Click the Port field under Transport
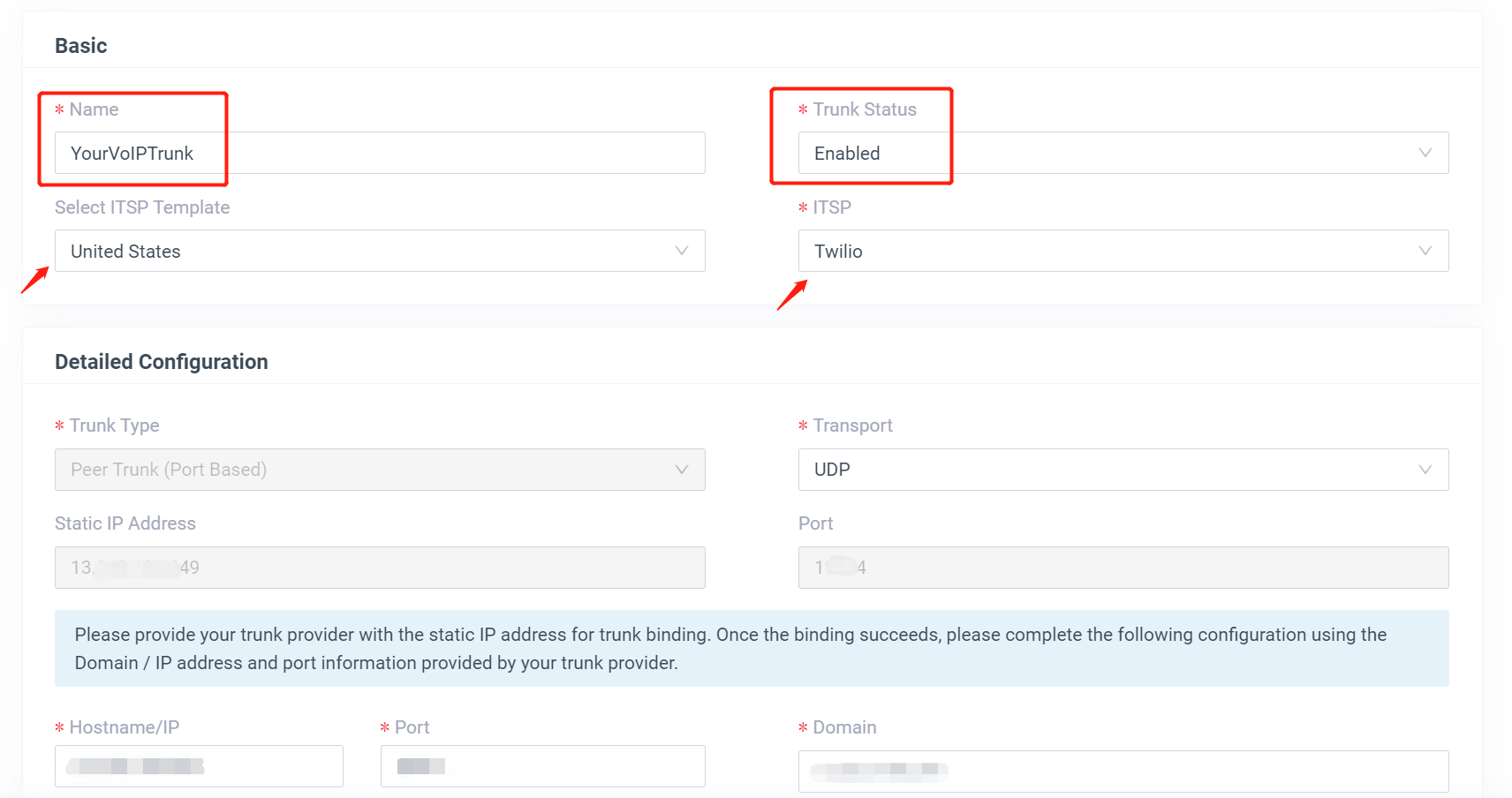The width and height of the screenshot is (1512, 798). 1122,568
